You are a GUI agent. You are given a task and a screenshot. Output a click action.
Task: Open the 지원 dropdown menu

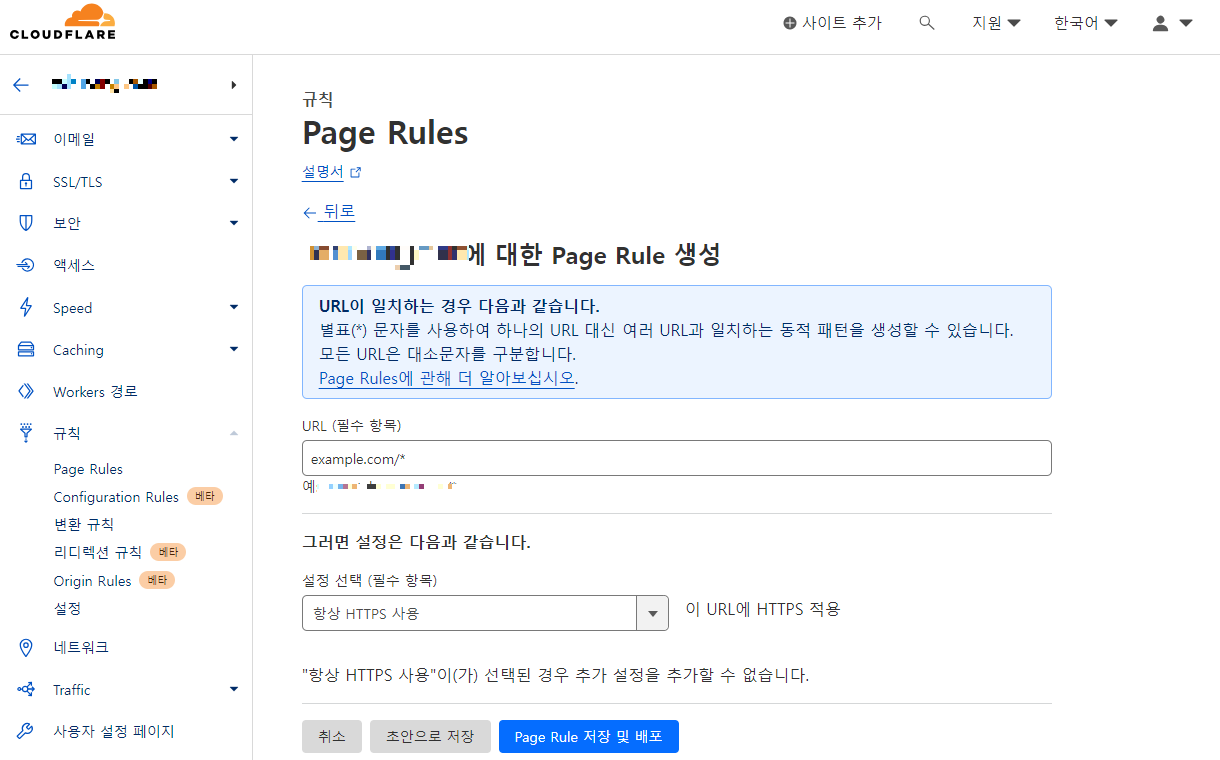coord(996,23)
